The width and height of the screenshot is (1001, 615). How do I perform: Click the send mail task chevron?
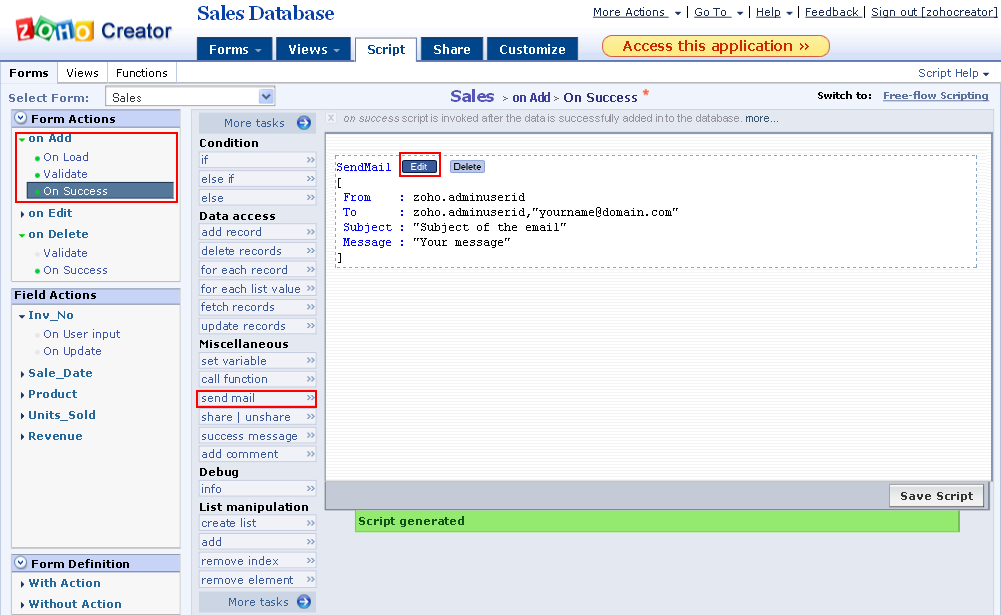pos(310,398)
